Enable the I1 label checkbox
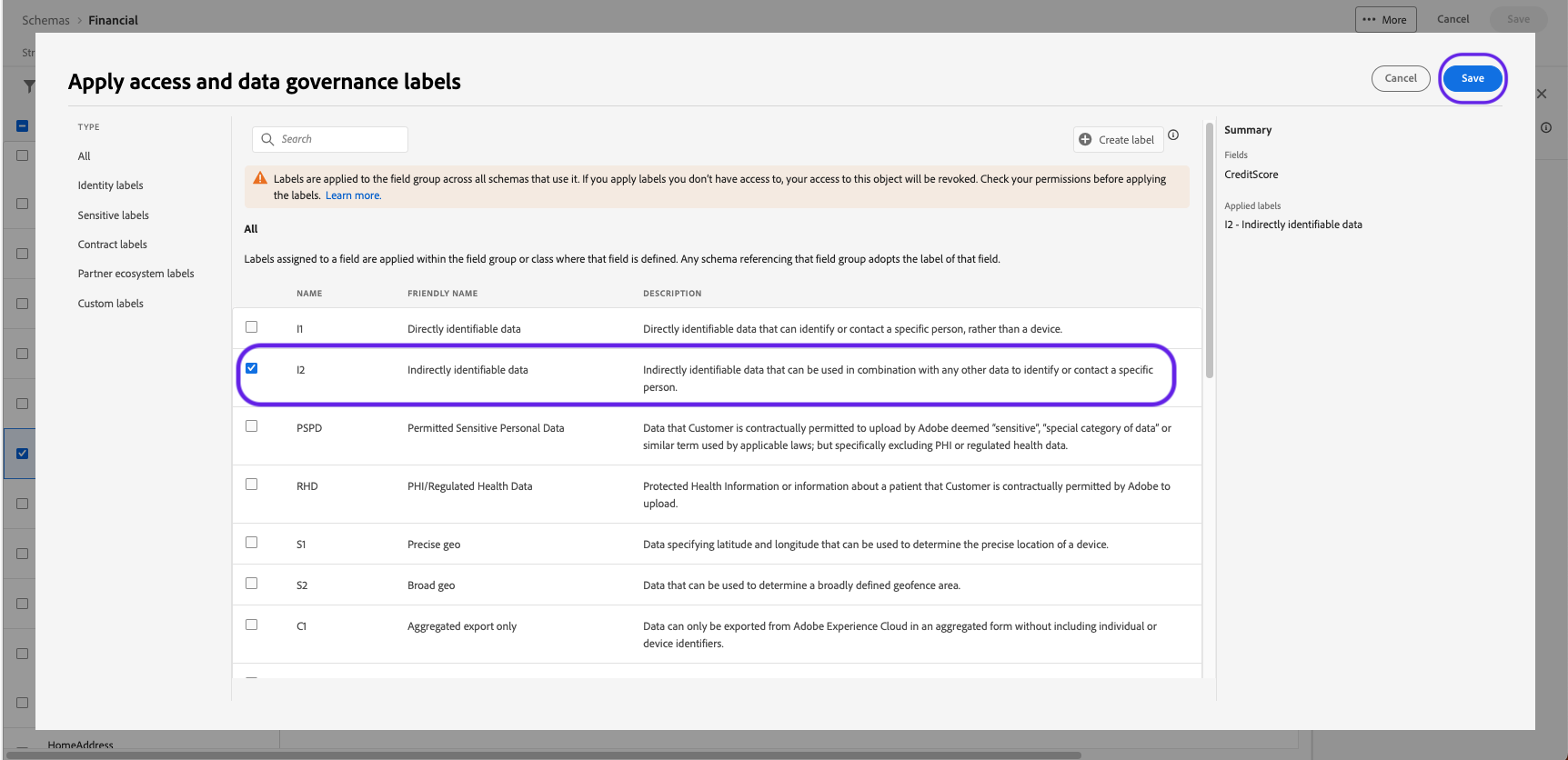 (252, 327)
